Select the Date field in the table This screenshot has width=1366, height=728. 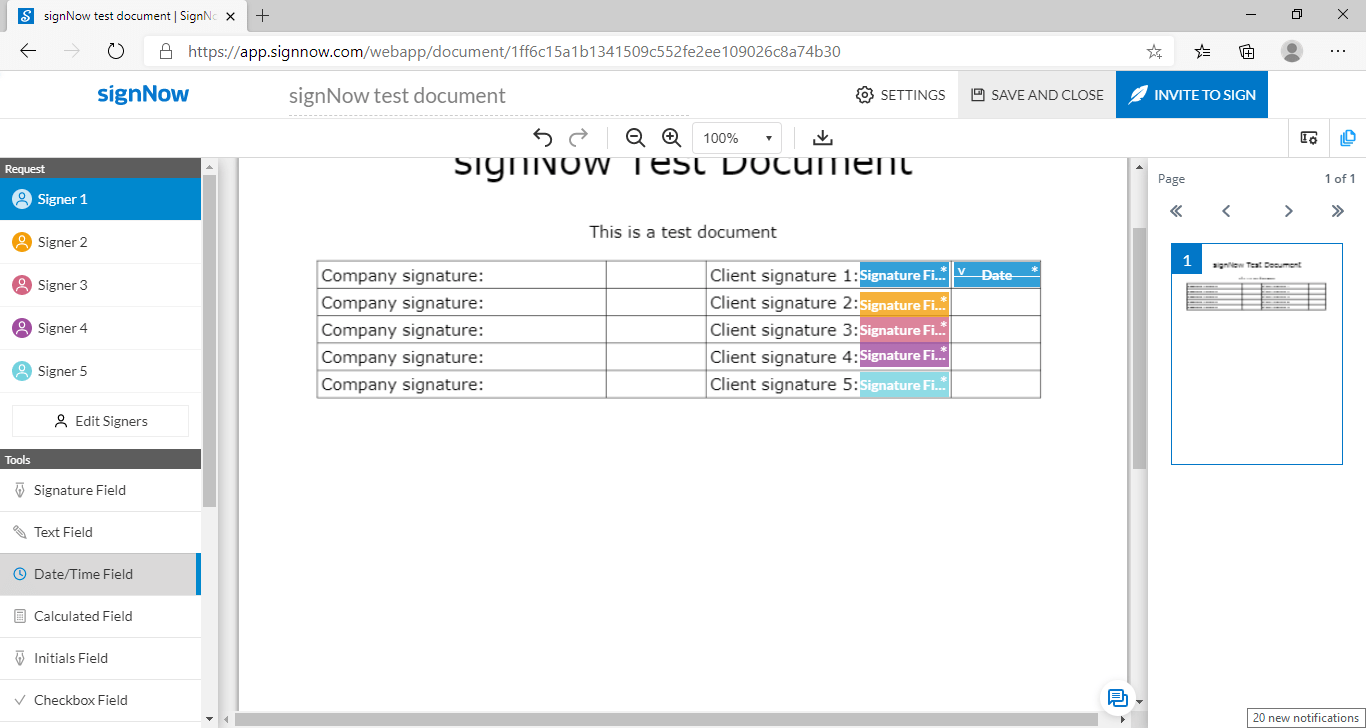coord(997,275)
